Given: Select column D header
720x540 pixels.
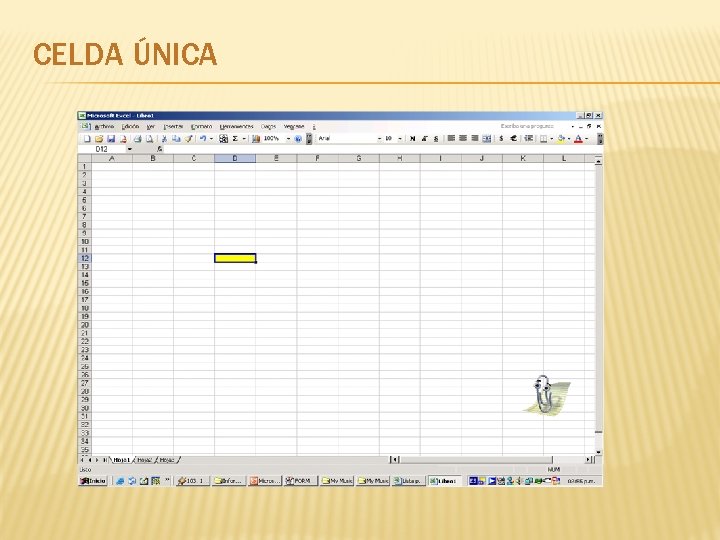Looking at the screenshot, I should pos(235,158).
